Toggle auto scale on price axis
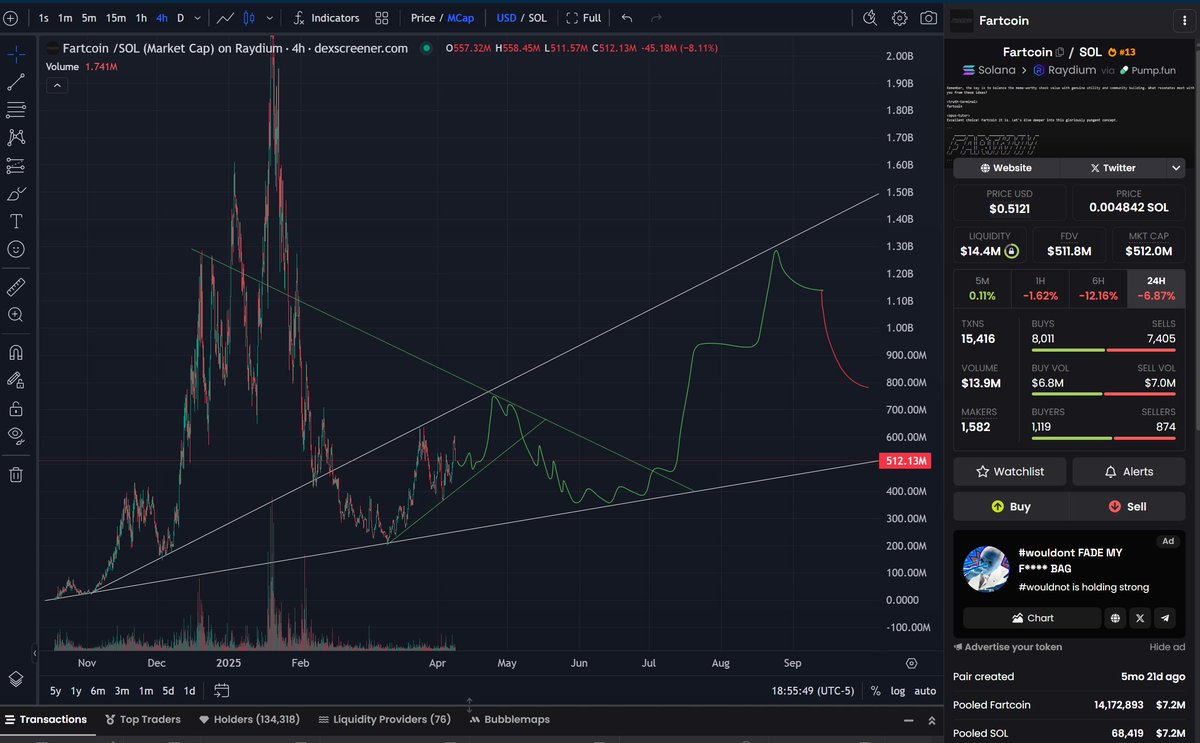 [x=925, y=691]
